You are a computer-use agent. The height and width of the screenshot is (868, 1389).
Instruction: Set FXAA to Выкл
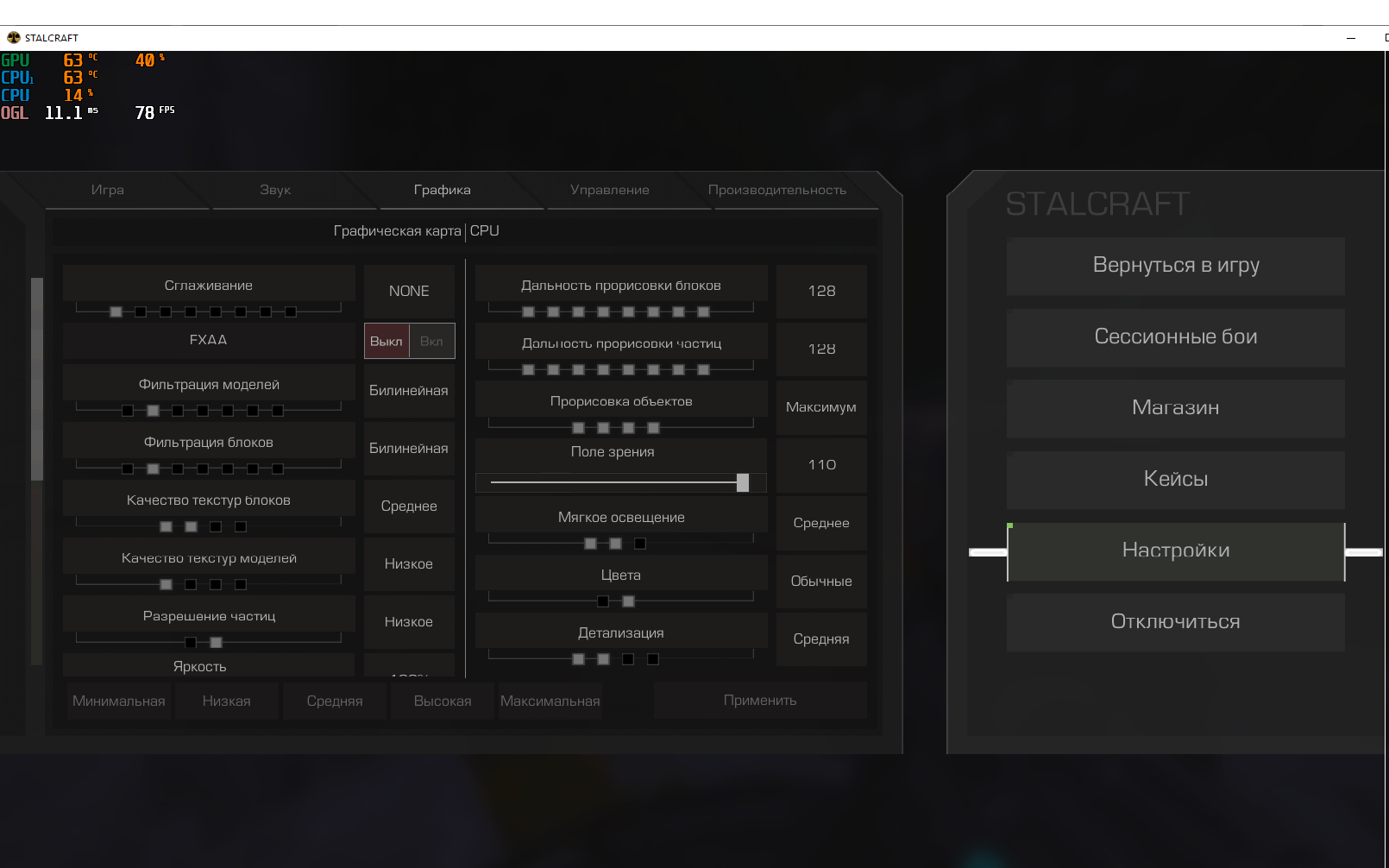(x=387, y=342)
